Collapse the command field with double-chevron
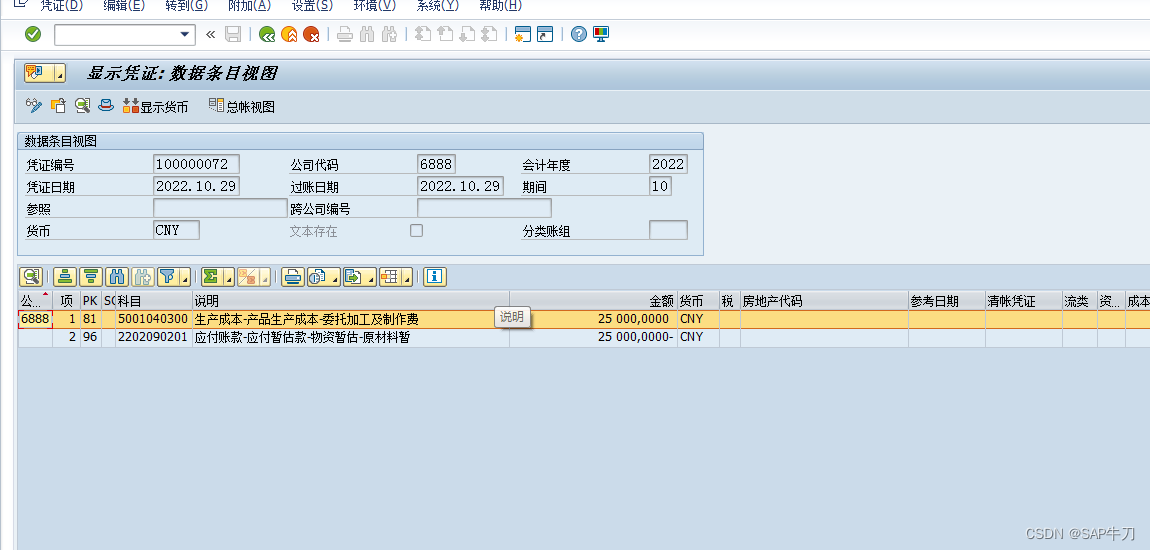Viewport: 1150px width, 550px height. 210,34
